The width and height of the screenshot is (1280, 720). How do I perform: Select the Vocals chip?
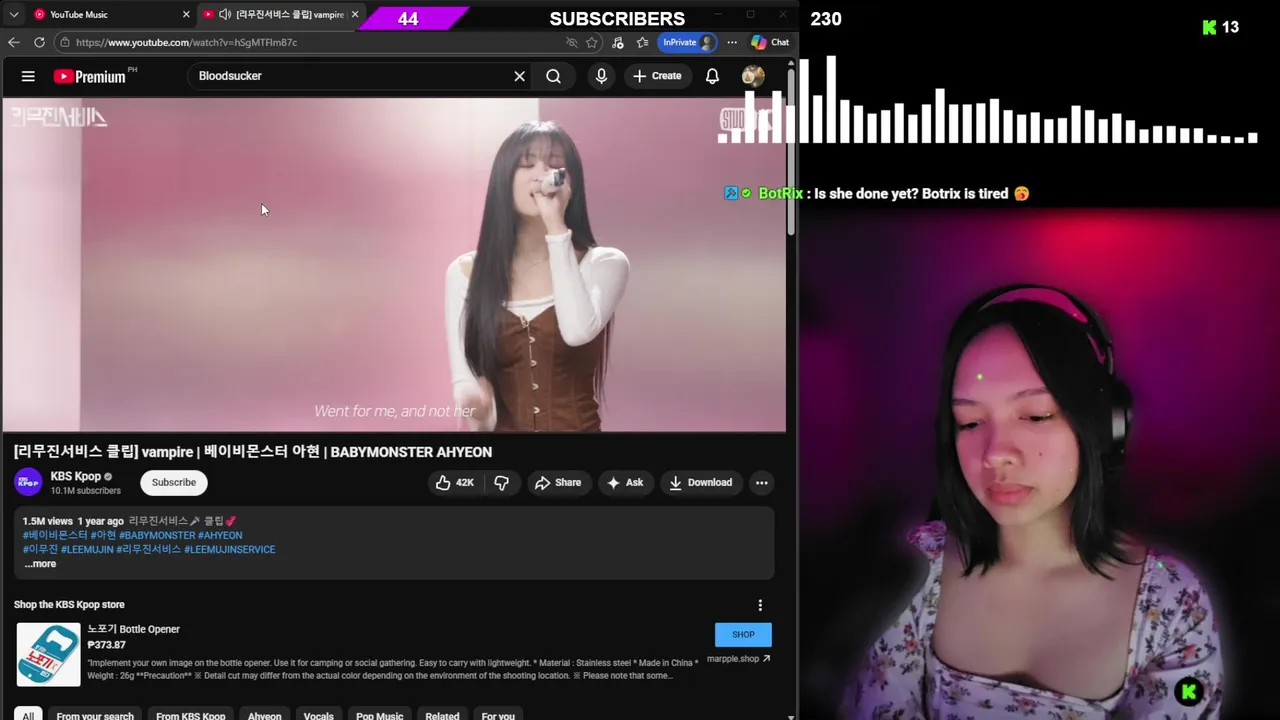coord(318,715)
